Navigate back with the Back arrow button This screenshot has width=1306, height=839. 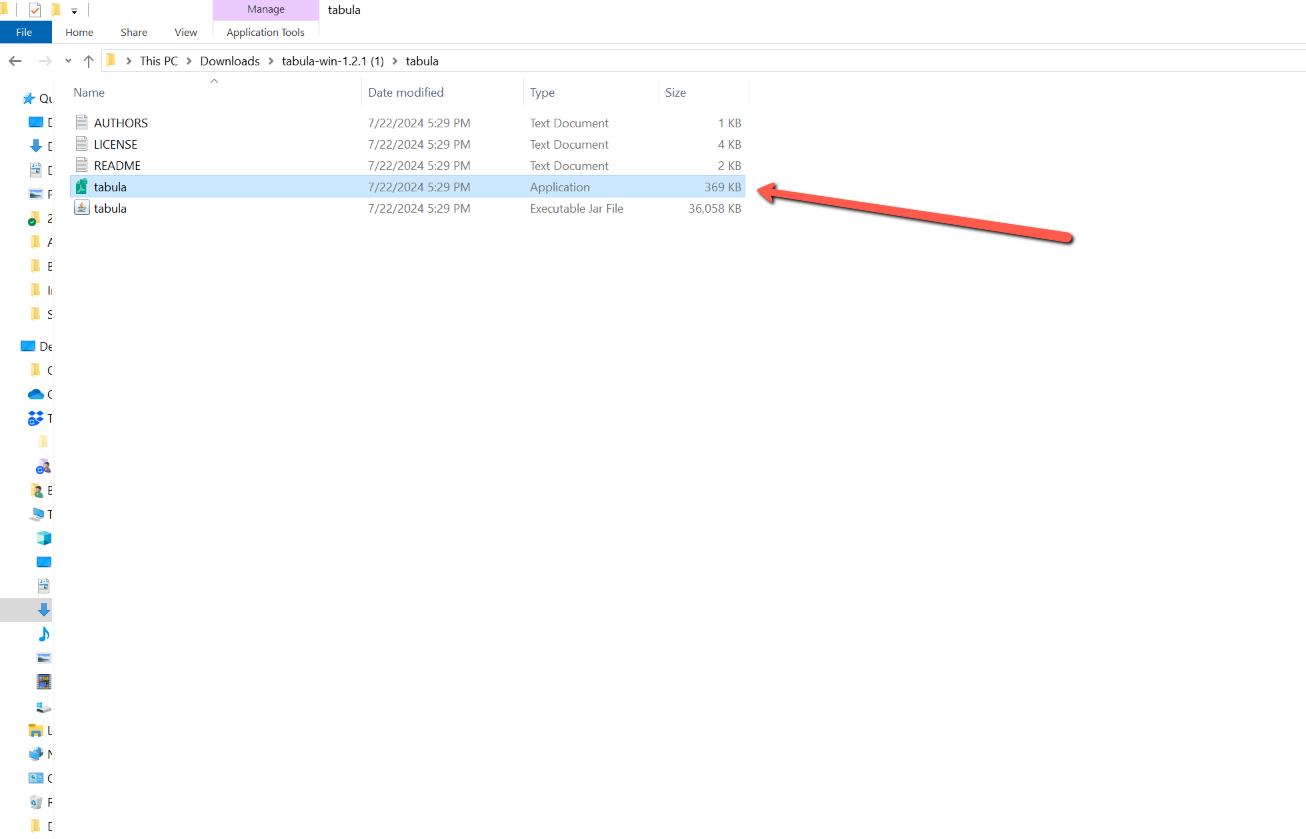[15, 61]
